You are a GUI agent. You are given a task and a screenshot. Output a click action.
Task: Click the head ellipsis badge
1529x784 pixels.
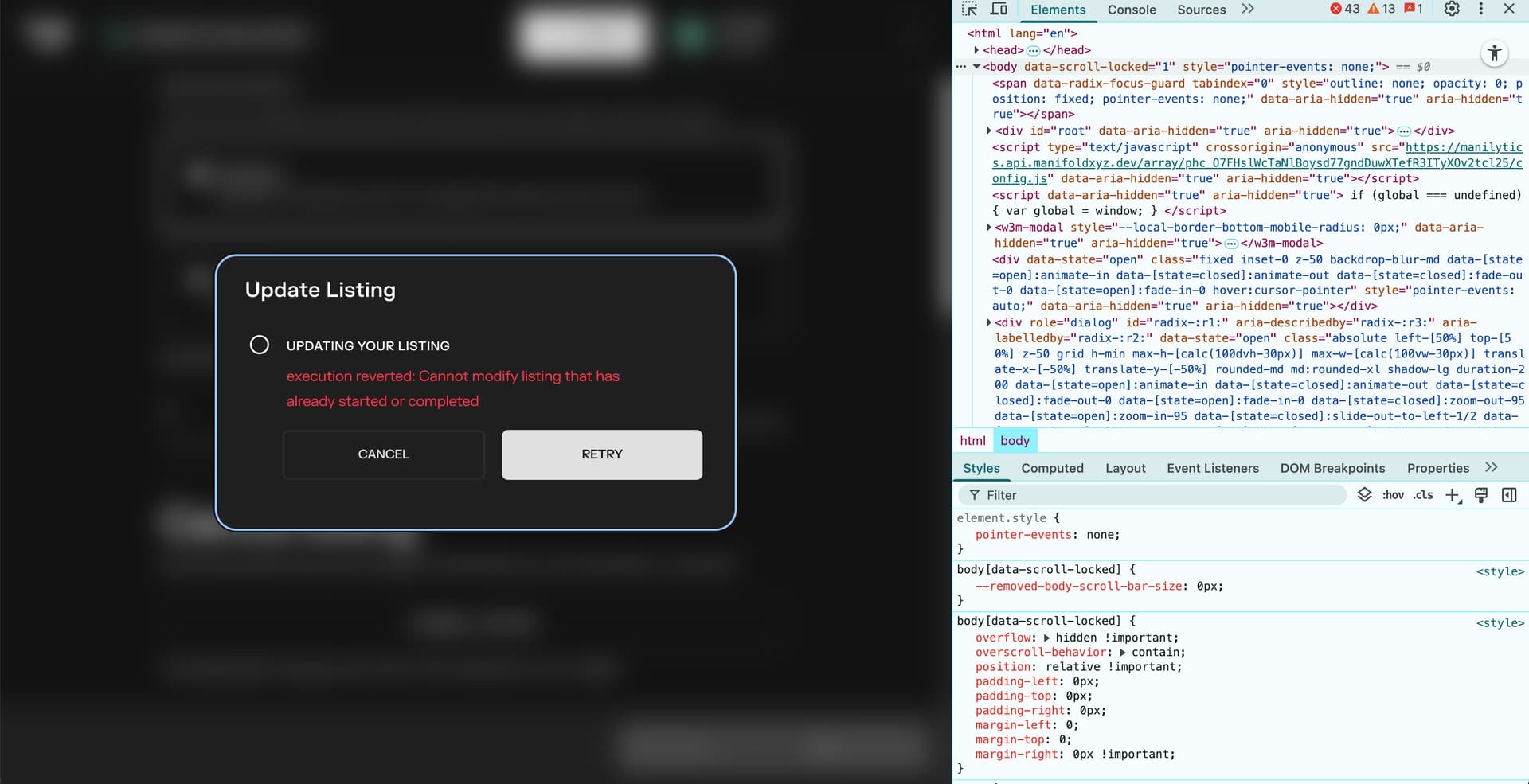[1033, 50]
